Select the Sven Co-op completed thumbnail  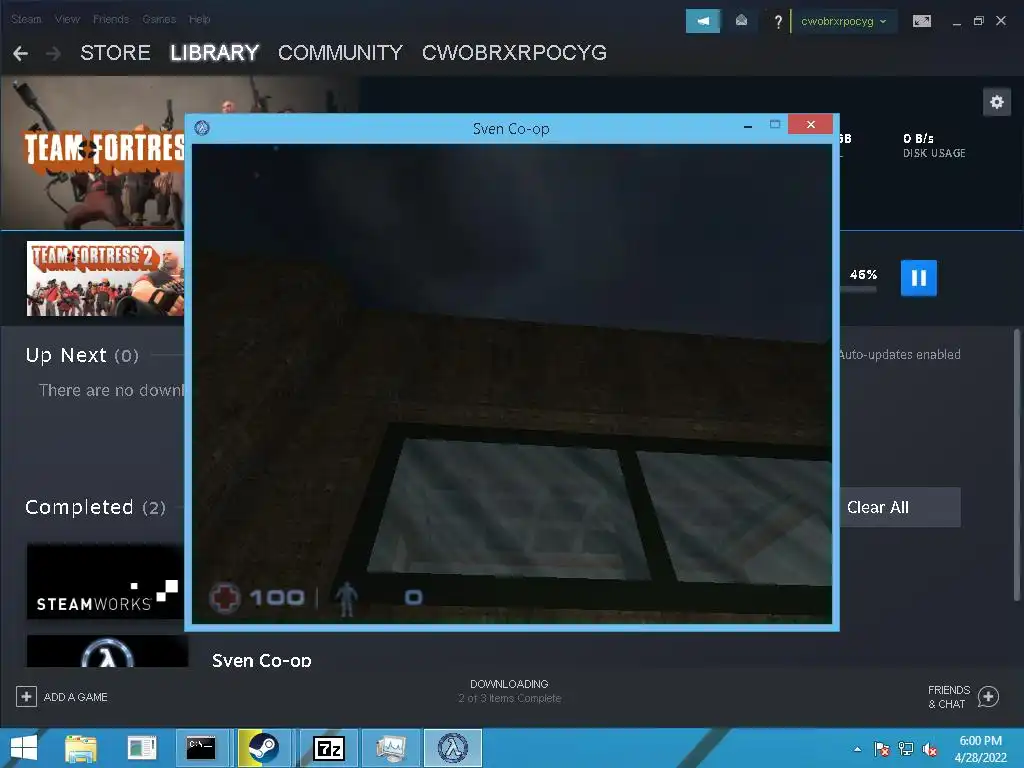click(x=107, y=650)
